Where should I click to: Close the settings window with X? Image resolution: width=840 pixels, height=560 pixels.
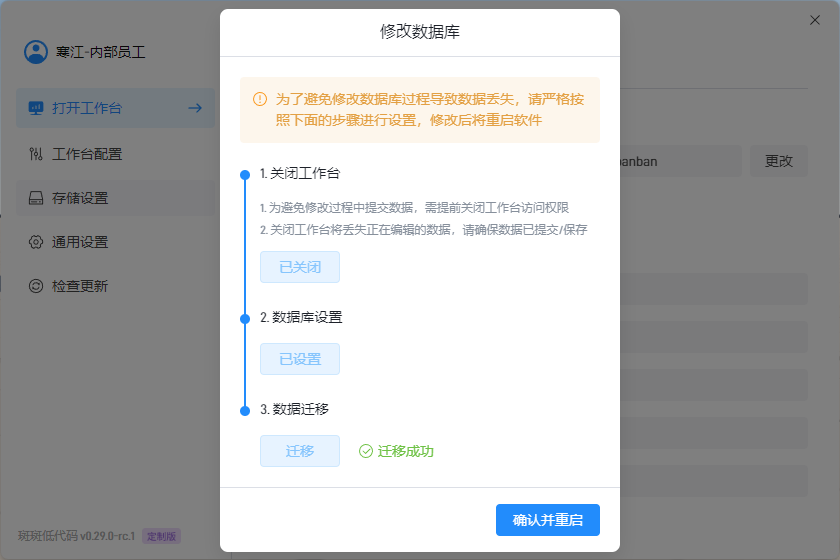coord(814,20)
